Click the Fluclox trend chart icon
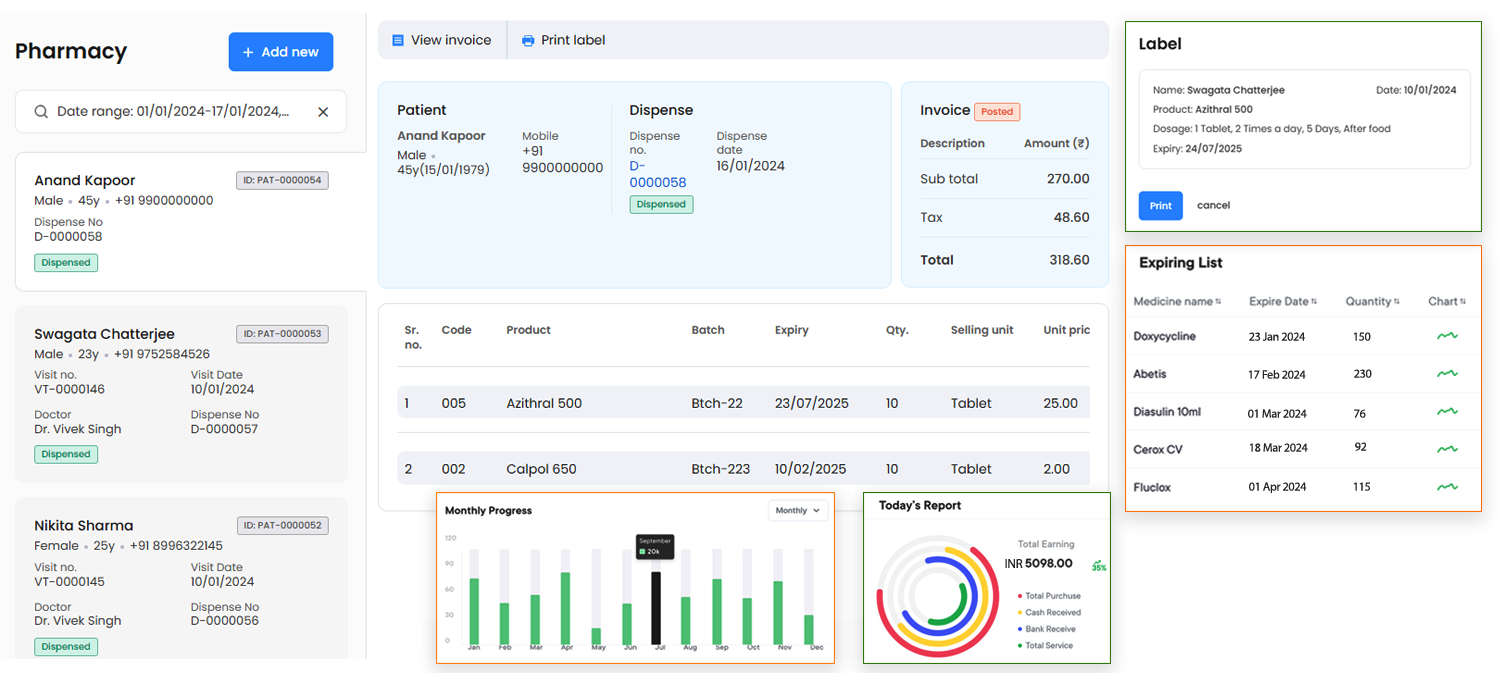The width and height of the screenshot is (1499, 673). click(1446, 487)
